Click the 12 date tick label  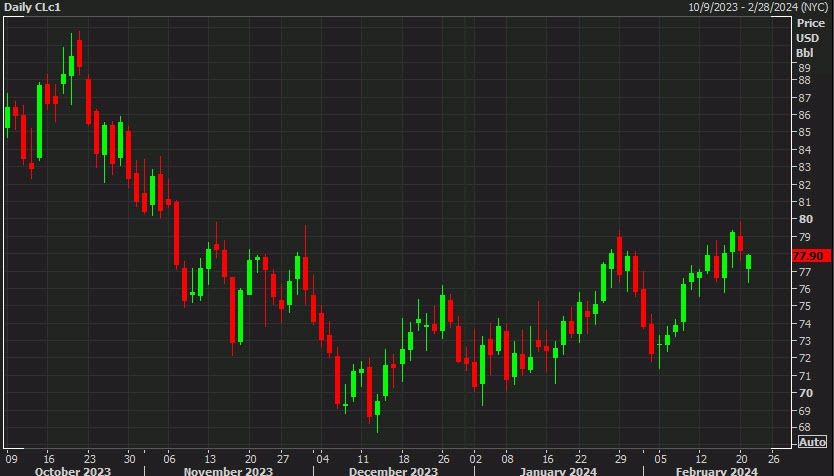[x=701, y=459]
